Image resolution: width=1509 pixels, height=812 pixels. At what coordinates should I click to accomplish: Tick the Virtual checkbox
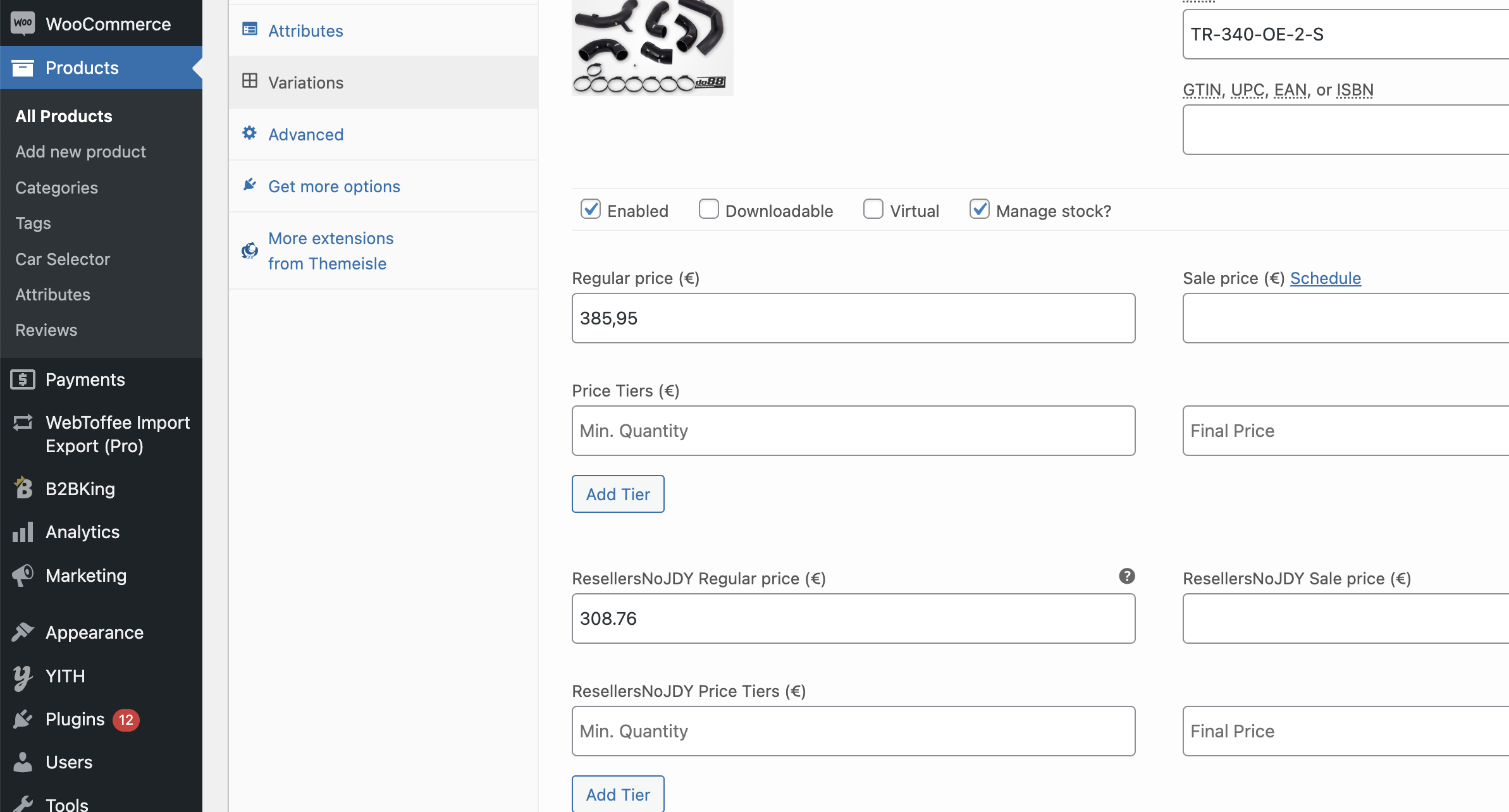click(873, 209)
